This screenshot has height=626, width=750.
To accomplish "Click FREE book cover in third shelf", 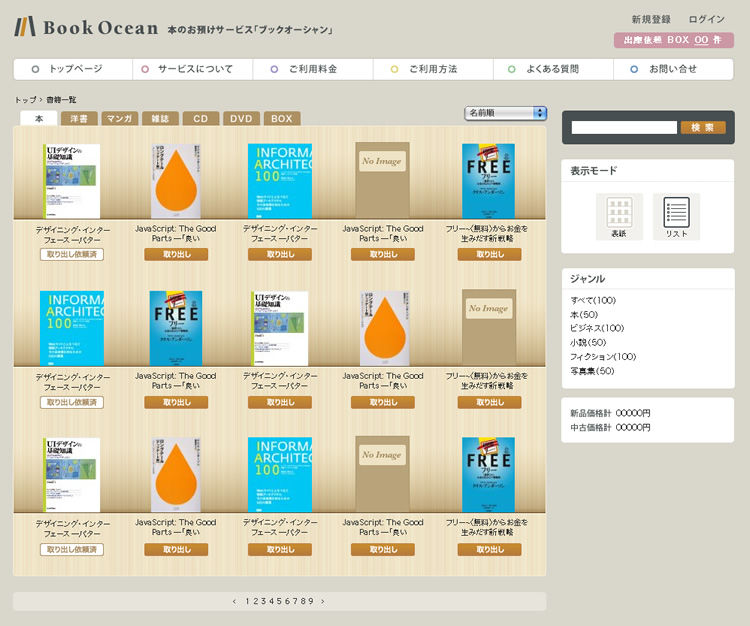I will (488, 475).
